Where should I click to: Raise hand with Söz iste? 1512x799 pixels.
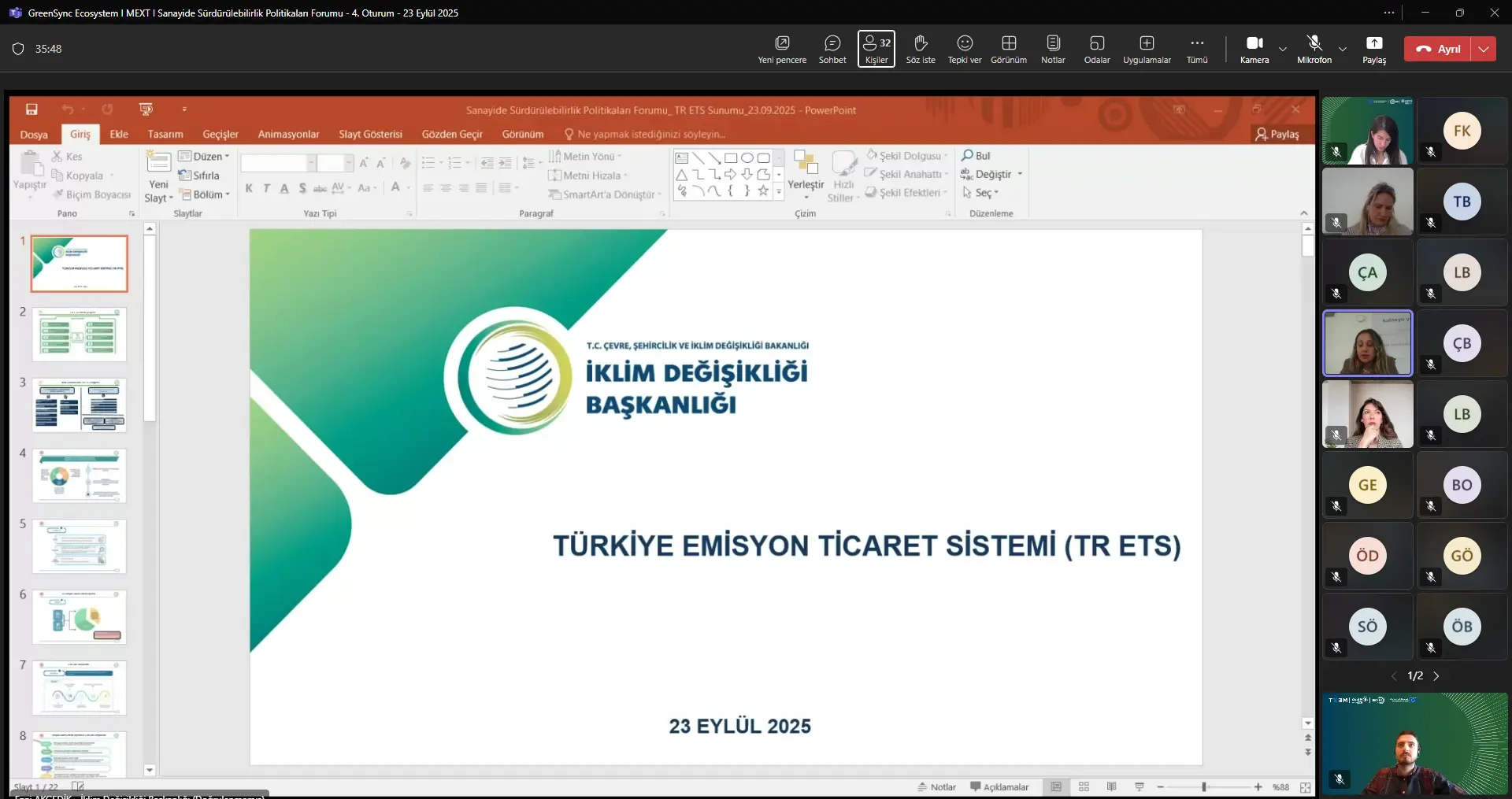pyautogui.click(x=921, y=50)
